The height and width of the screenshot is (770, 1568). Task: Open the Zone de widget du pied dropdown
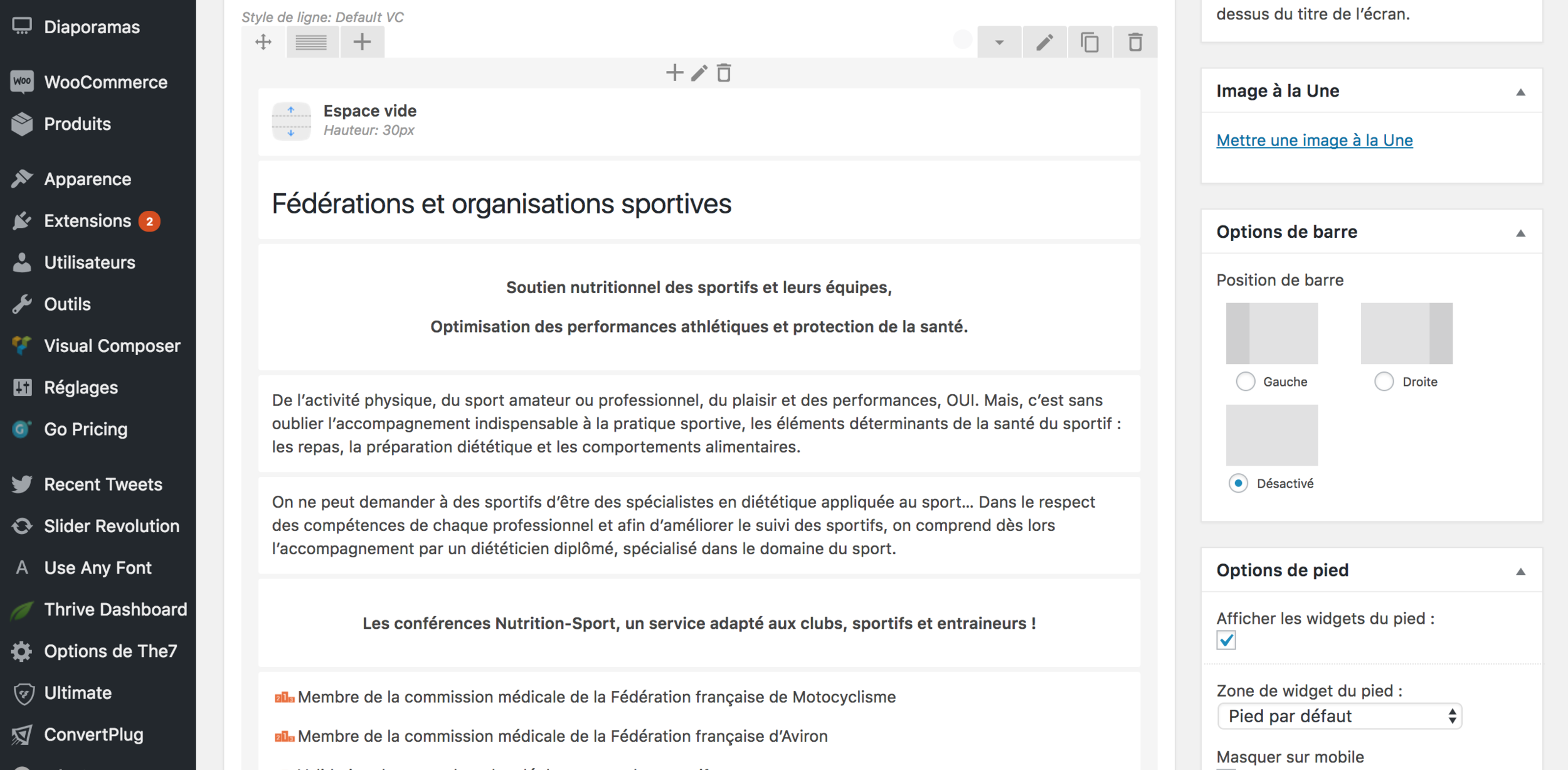pyautogui.click(x=1339, y=716)
